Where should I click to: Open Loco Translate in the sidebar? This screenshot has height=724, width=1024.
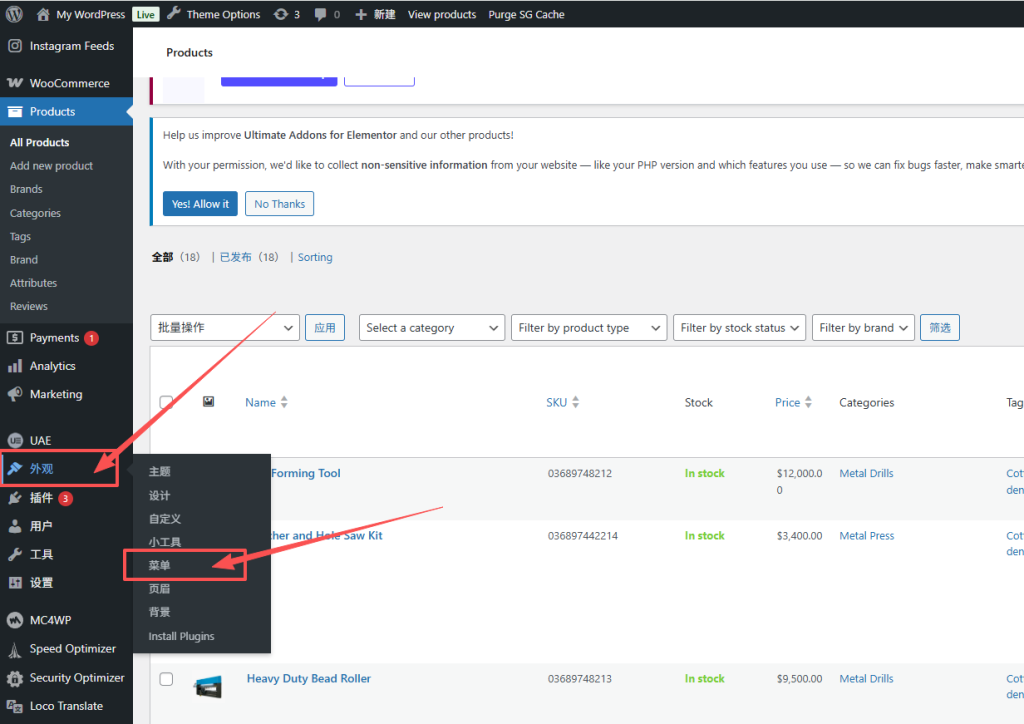click(65, 706)
